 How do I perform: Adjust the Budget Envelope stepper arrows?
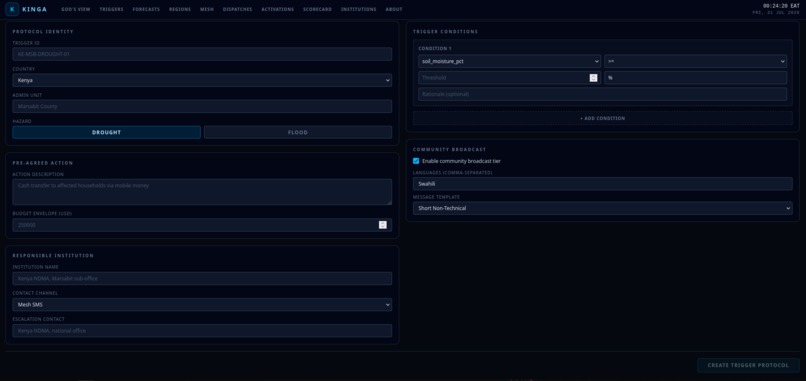[x=382, y=225]
